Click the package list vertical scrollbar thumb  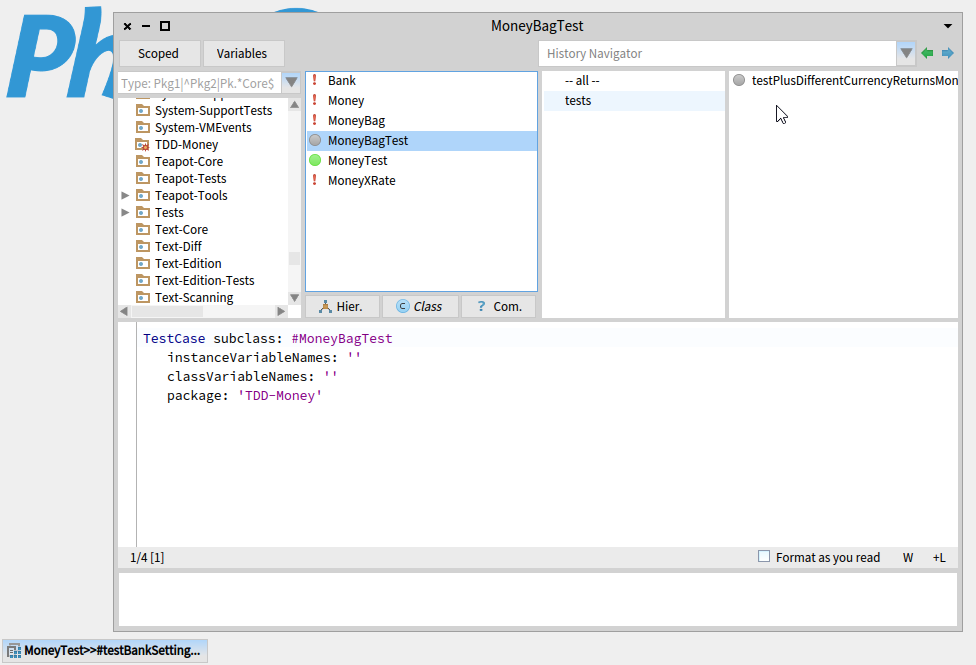pos(294,258)
